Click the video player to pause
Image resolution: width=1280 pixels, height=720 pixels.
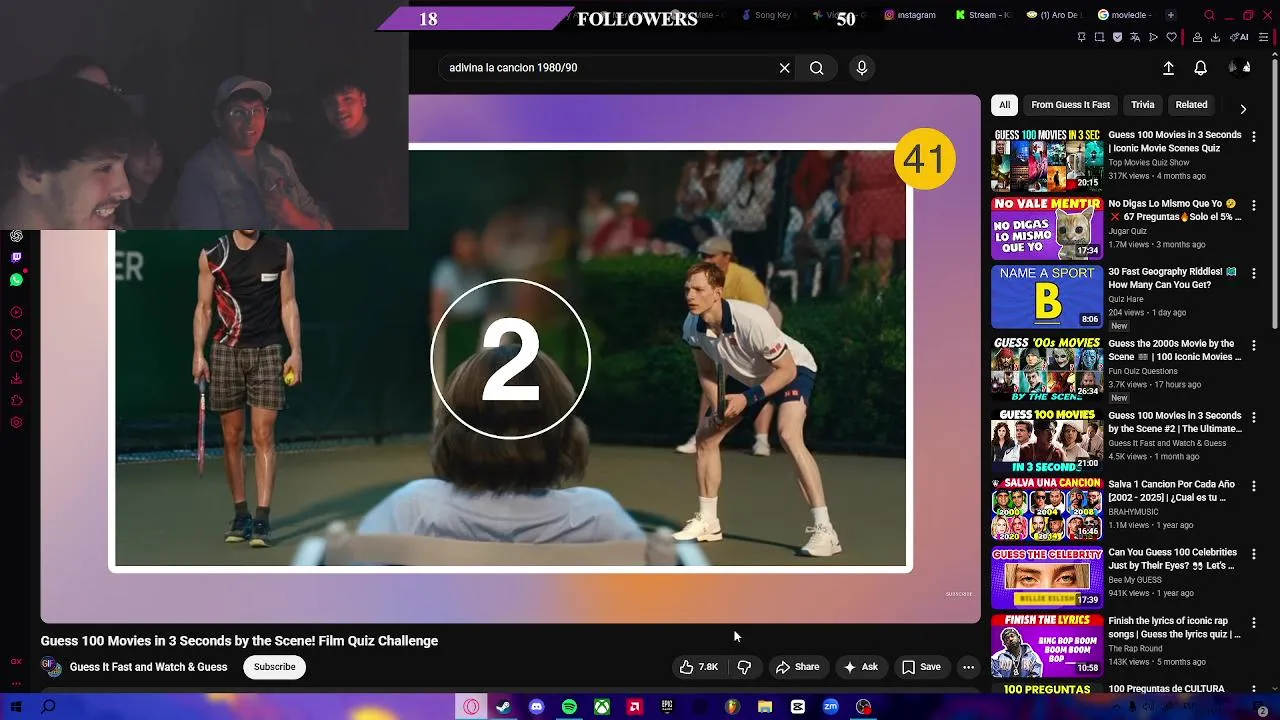coord(510,359)
